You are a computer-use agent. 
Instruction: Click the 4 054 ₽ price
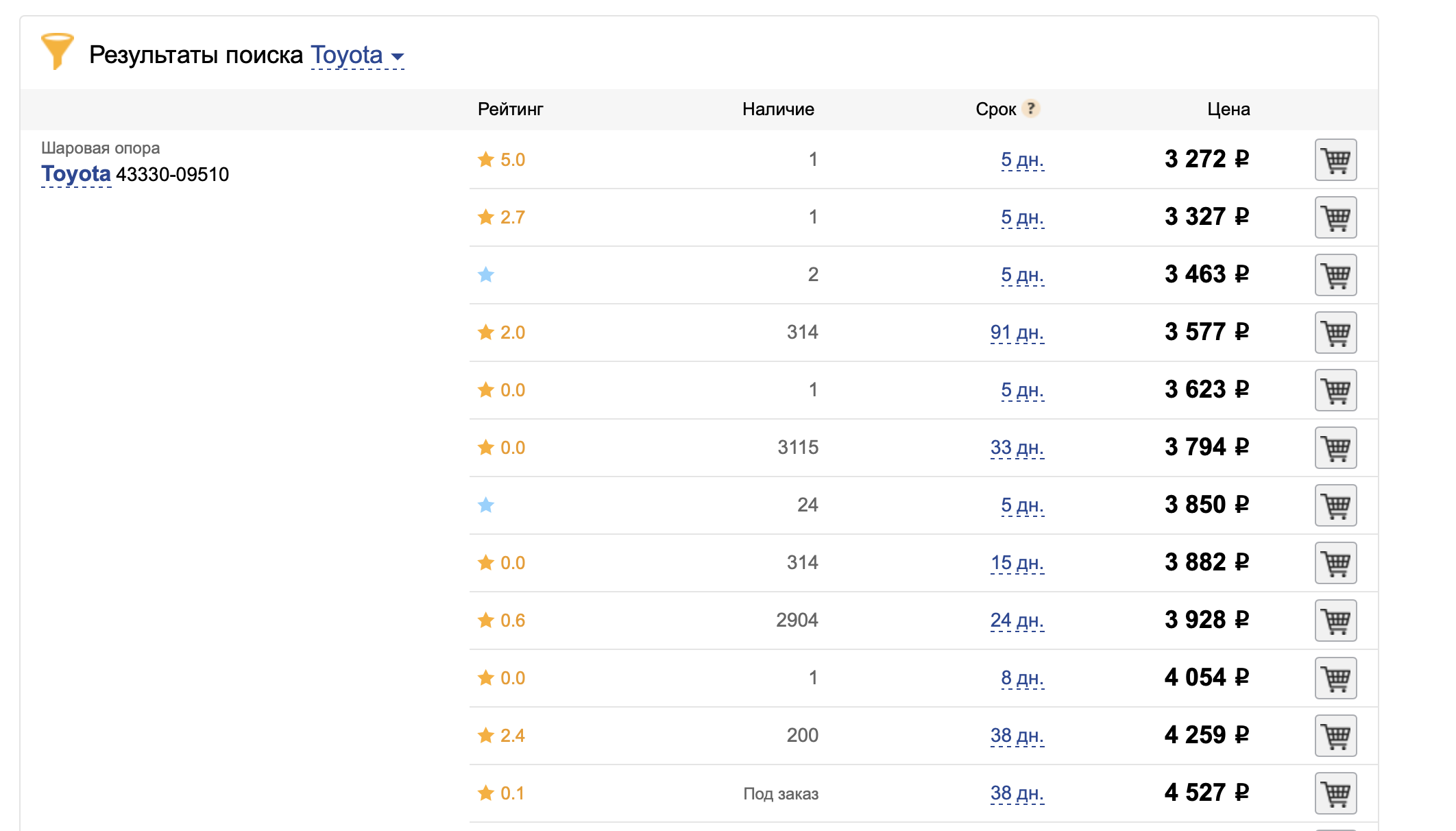coord(1206,677)
